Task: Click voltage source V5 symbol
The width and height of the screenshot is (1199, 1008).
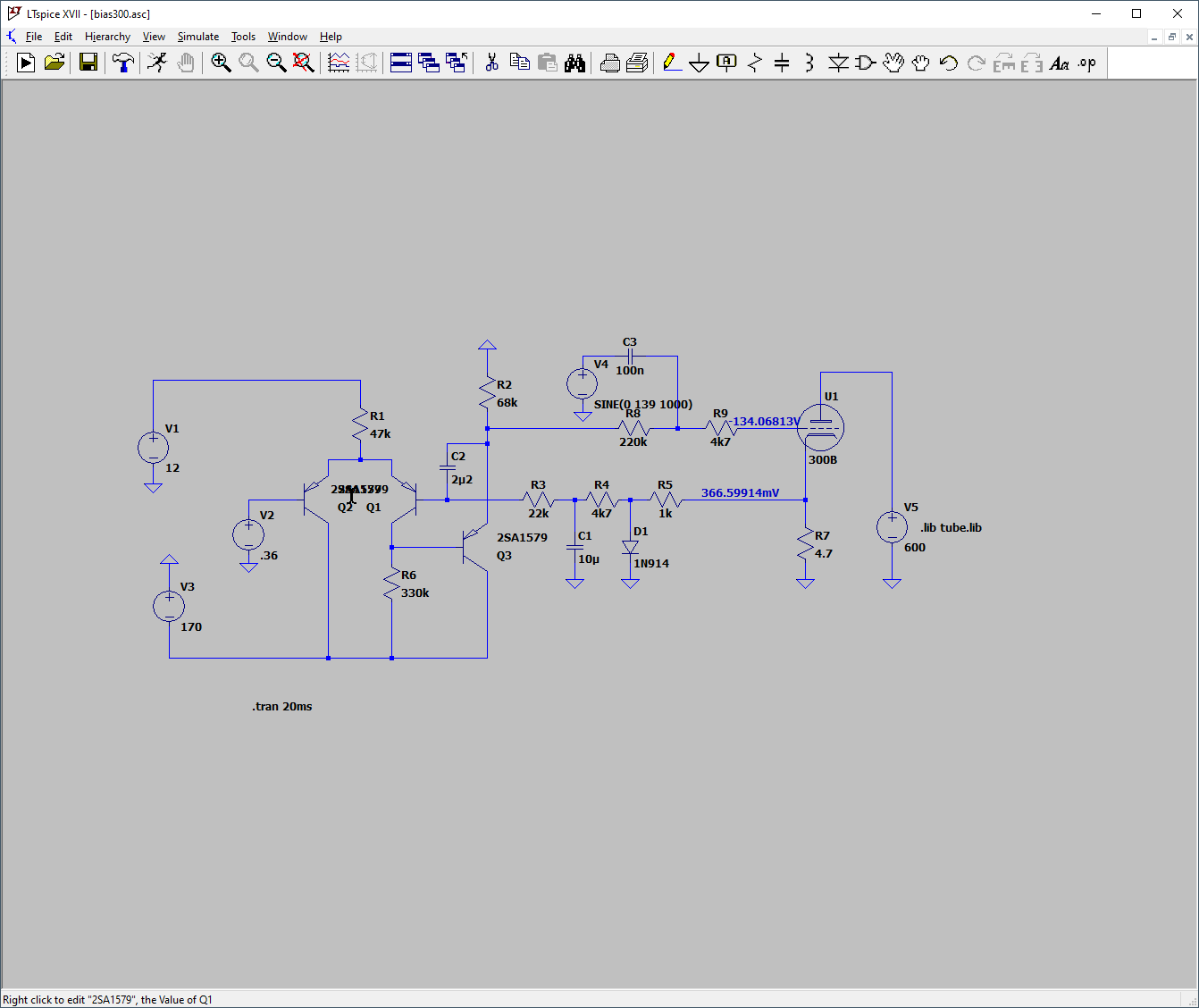Action: [892, 527]
